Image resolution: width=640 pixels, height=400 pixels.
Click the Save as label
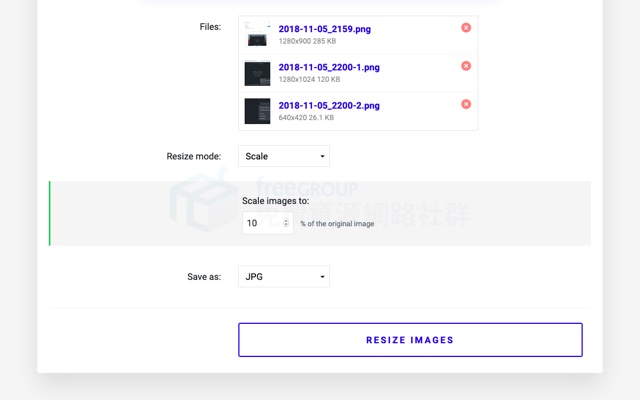[204, 277]
